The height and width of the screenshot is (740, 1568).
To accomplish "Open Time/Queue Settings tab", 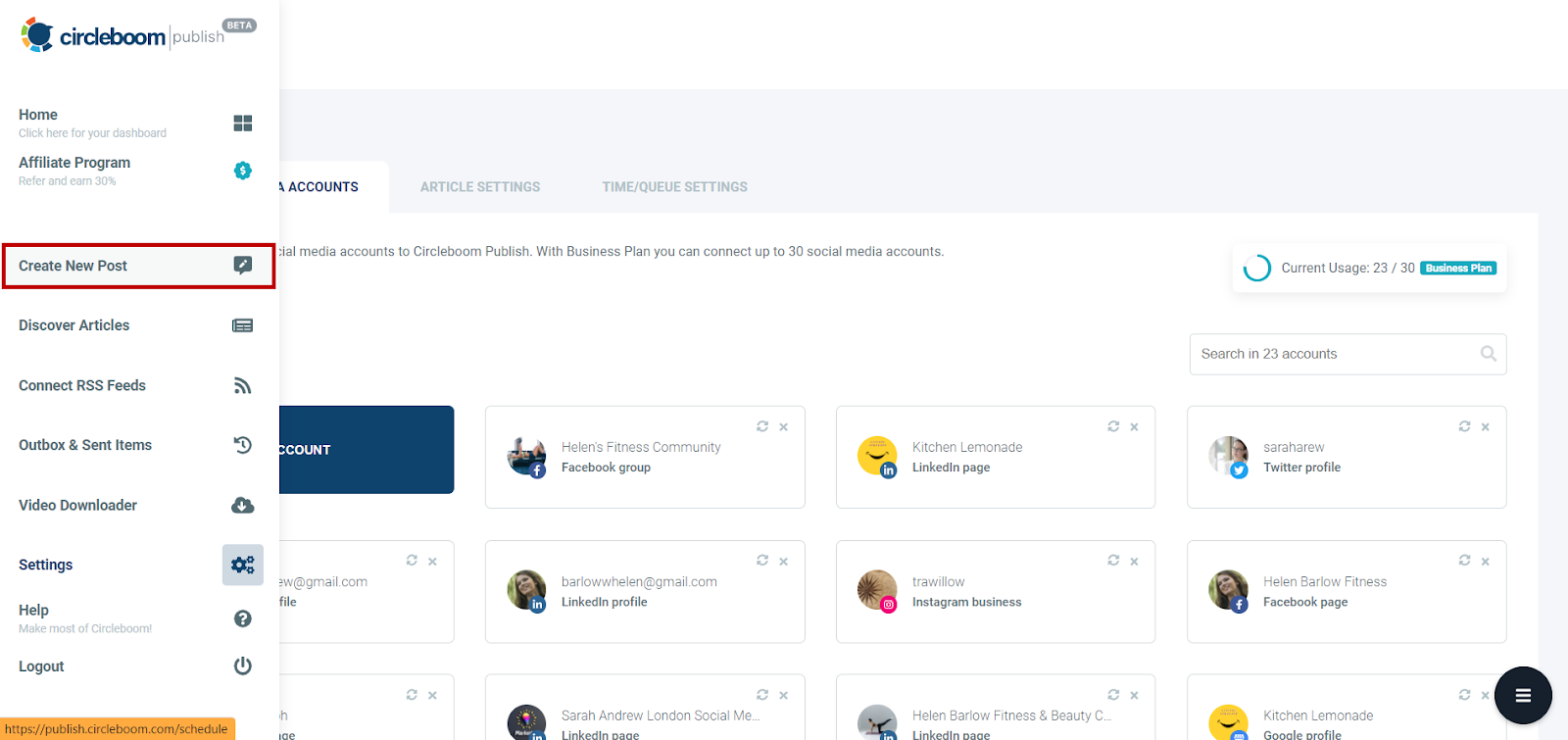I will point(675,187).
